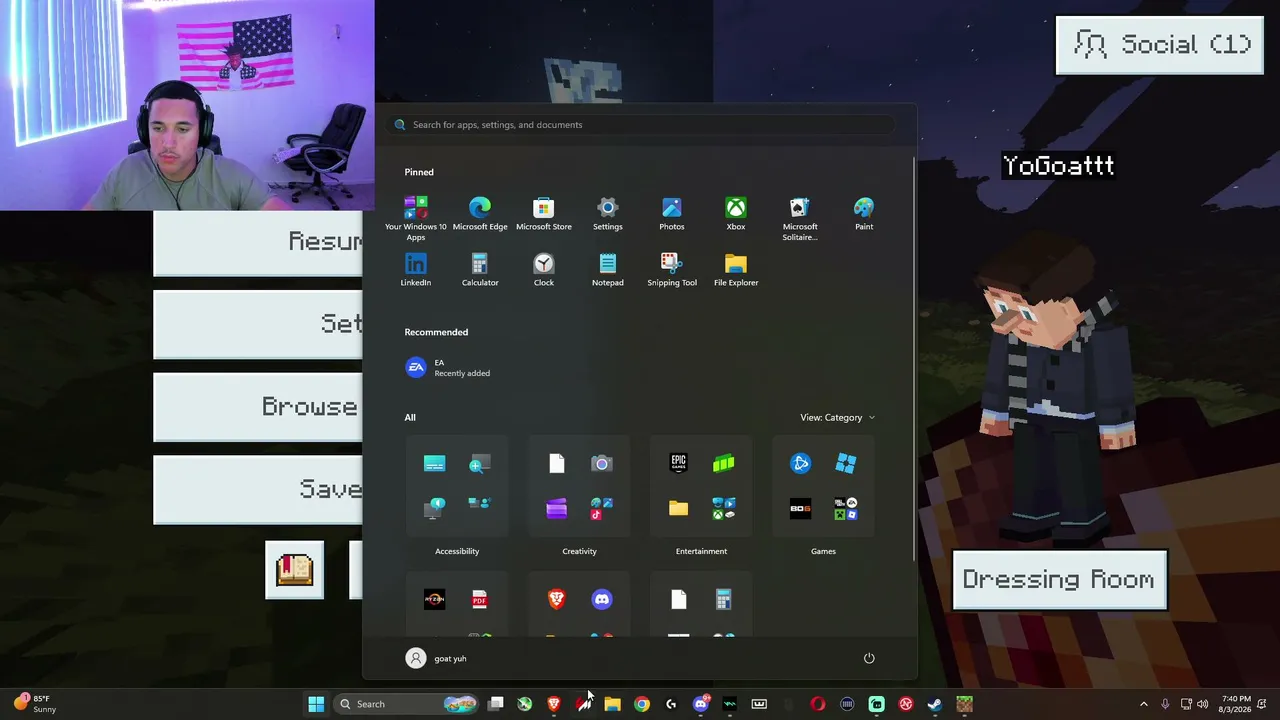Open the PDF app in the category grid
The height and width of the screenshot is (720, 1280).
[479, 599]
